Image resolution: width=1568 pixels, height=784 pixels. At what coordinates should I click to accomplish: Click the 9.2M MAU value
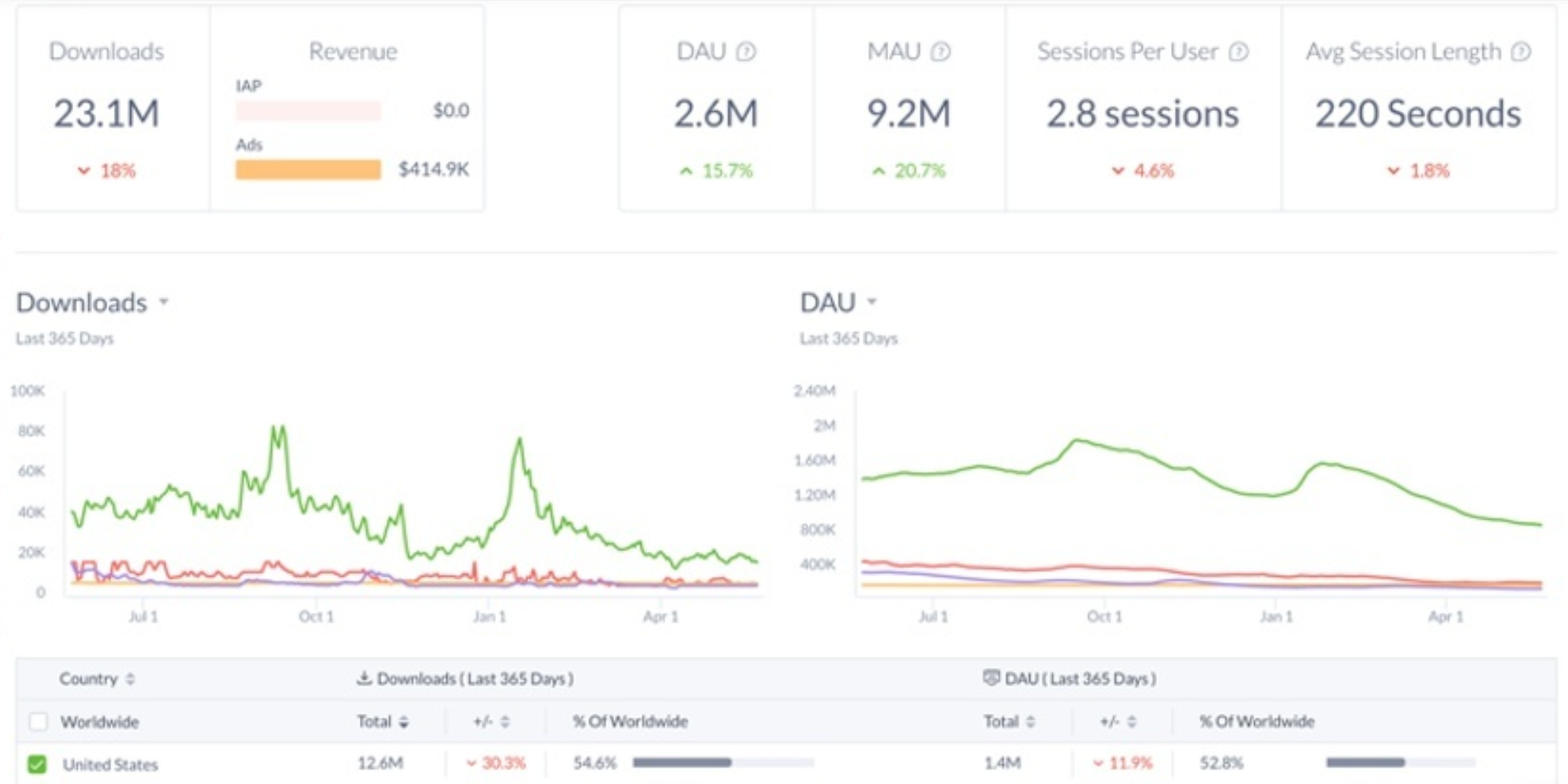tap(909, 114)
